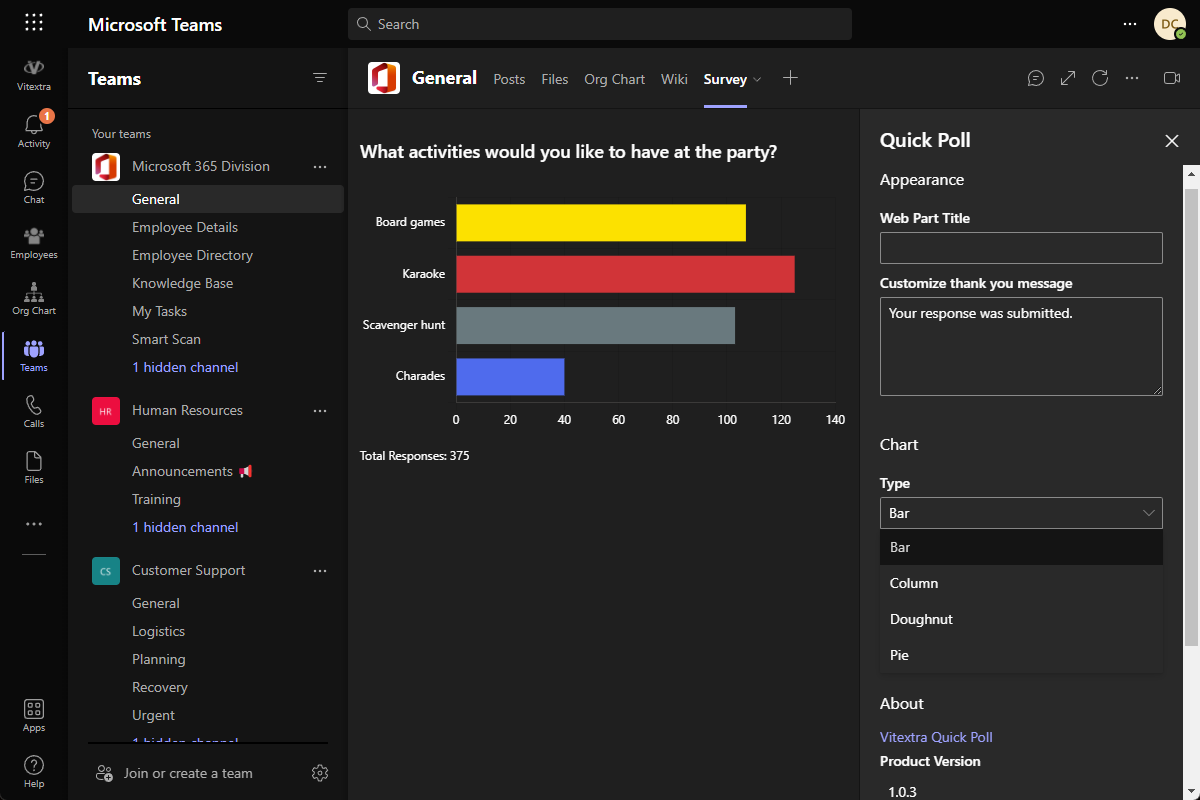
Task: Open the app launcher waffle icon
Action: (x=33, y=23)
